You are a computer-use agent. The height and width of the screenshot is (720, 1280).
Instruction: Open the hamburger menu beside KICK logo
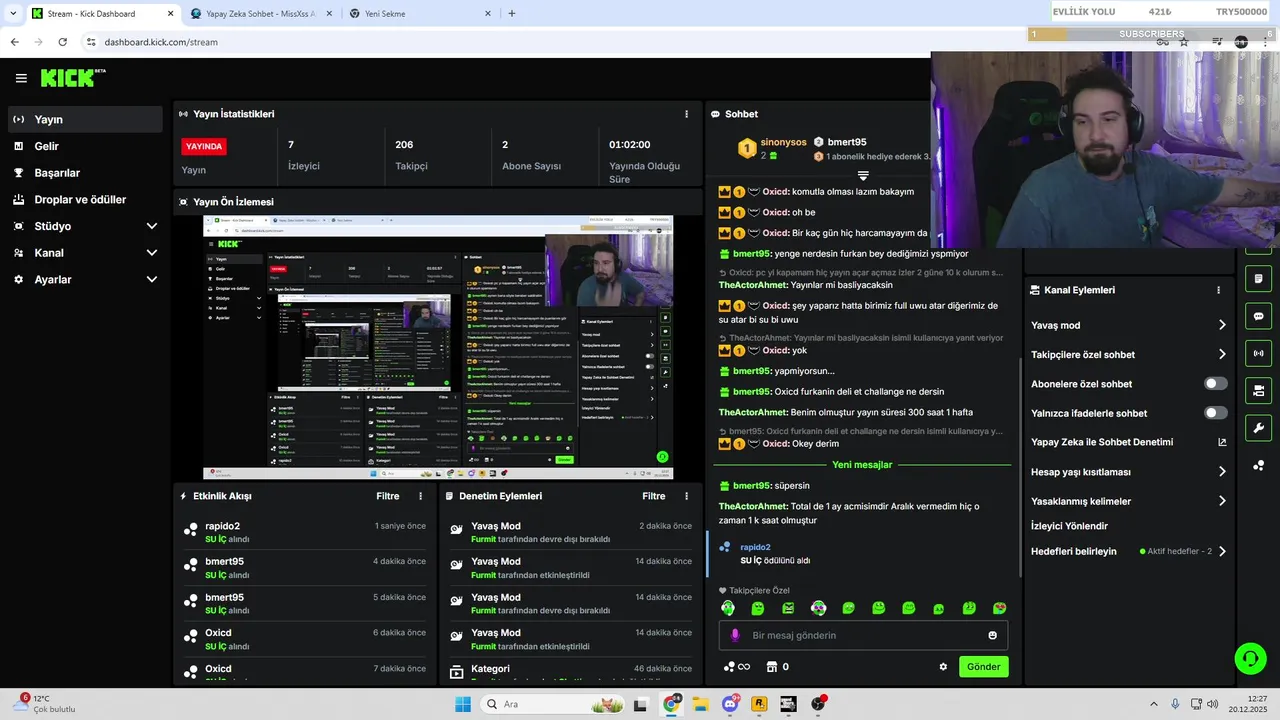pos(21,78)
